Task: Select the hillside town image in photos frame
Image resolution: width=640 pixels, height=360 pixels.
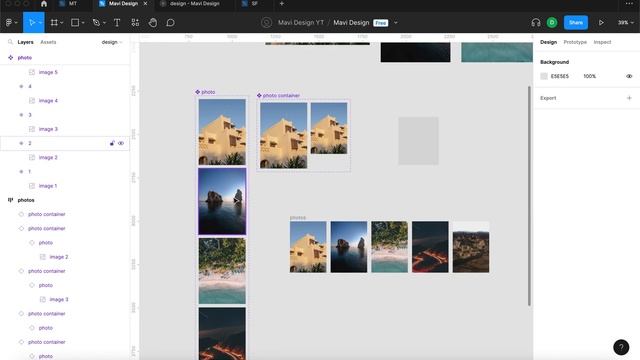Action: point(471,247)
